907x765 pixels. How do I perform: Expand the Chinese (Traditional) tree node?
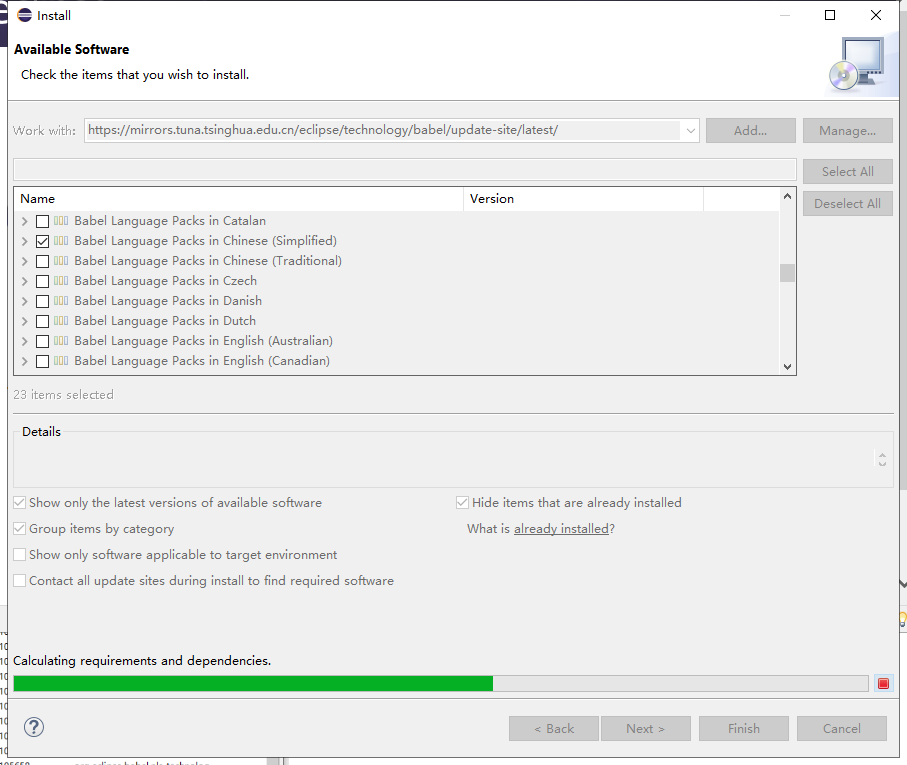[24, 261]
